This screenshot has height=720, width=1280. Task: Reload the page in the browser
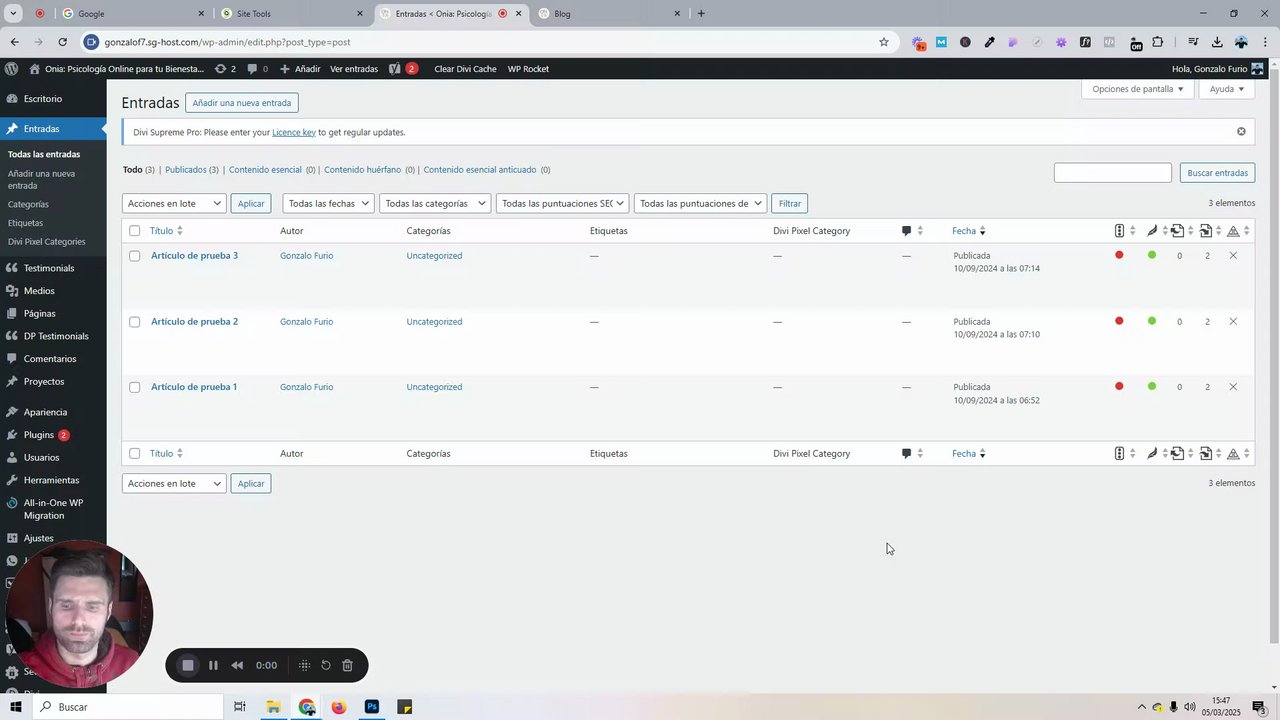[x=62, y=42]
